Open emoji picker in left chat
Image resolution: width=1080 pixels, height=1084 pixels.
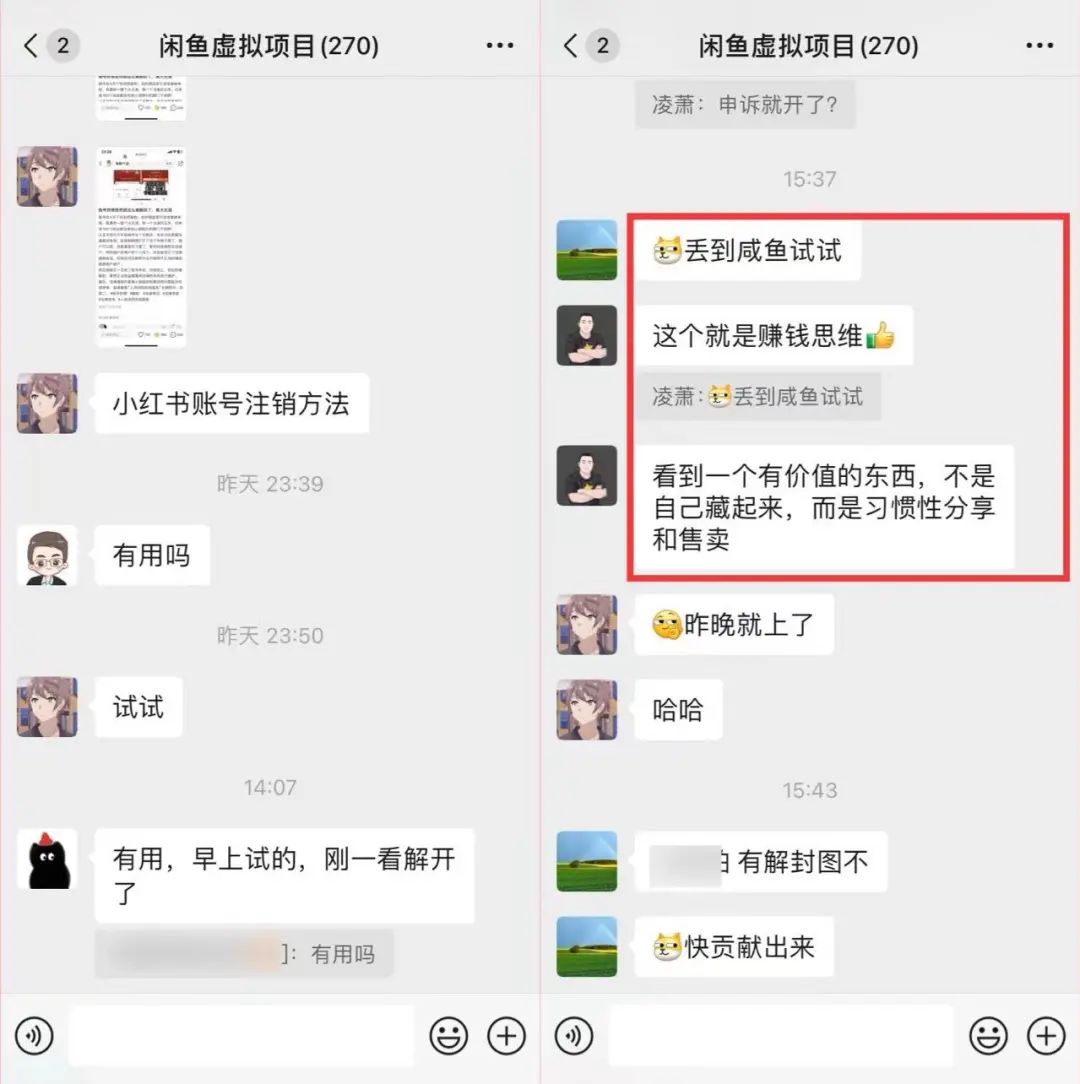point(449,1036)
